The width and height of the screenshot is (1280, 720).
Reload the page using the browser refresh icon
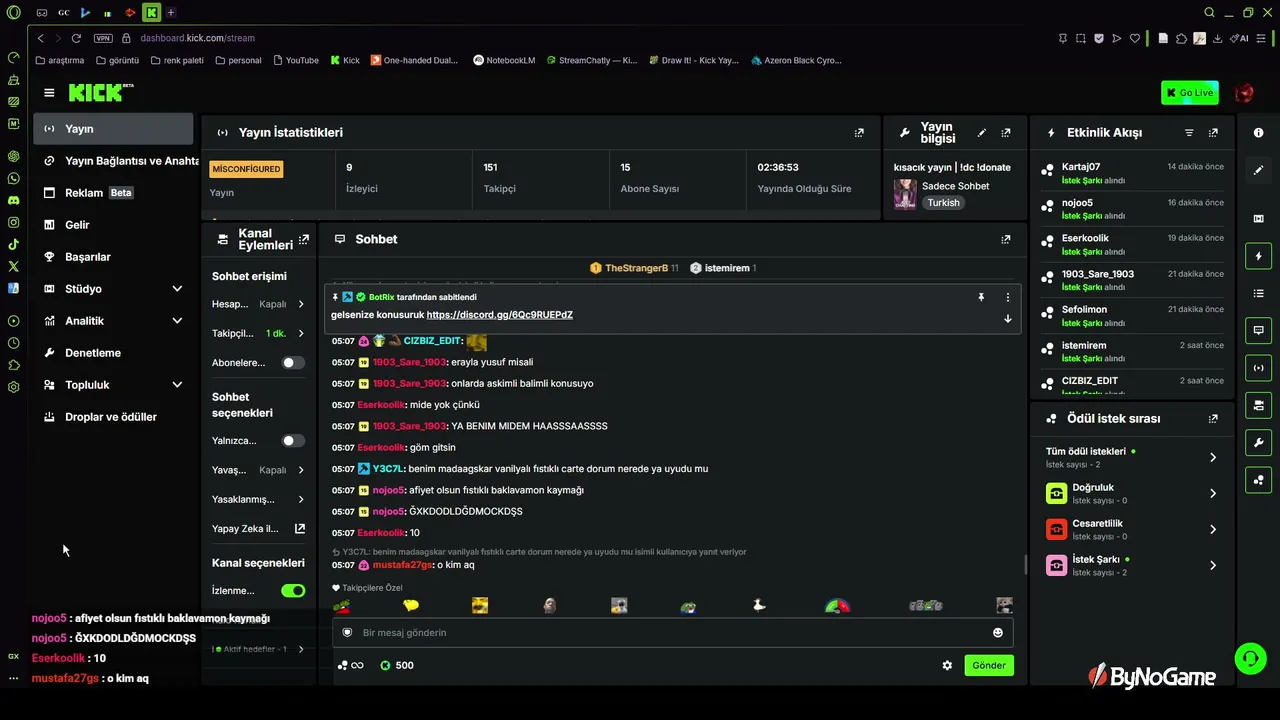(x=77, y=38)
